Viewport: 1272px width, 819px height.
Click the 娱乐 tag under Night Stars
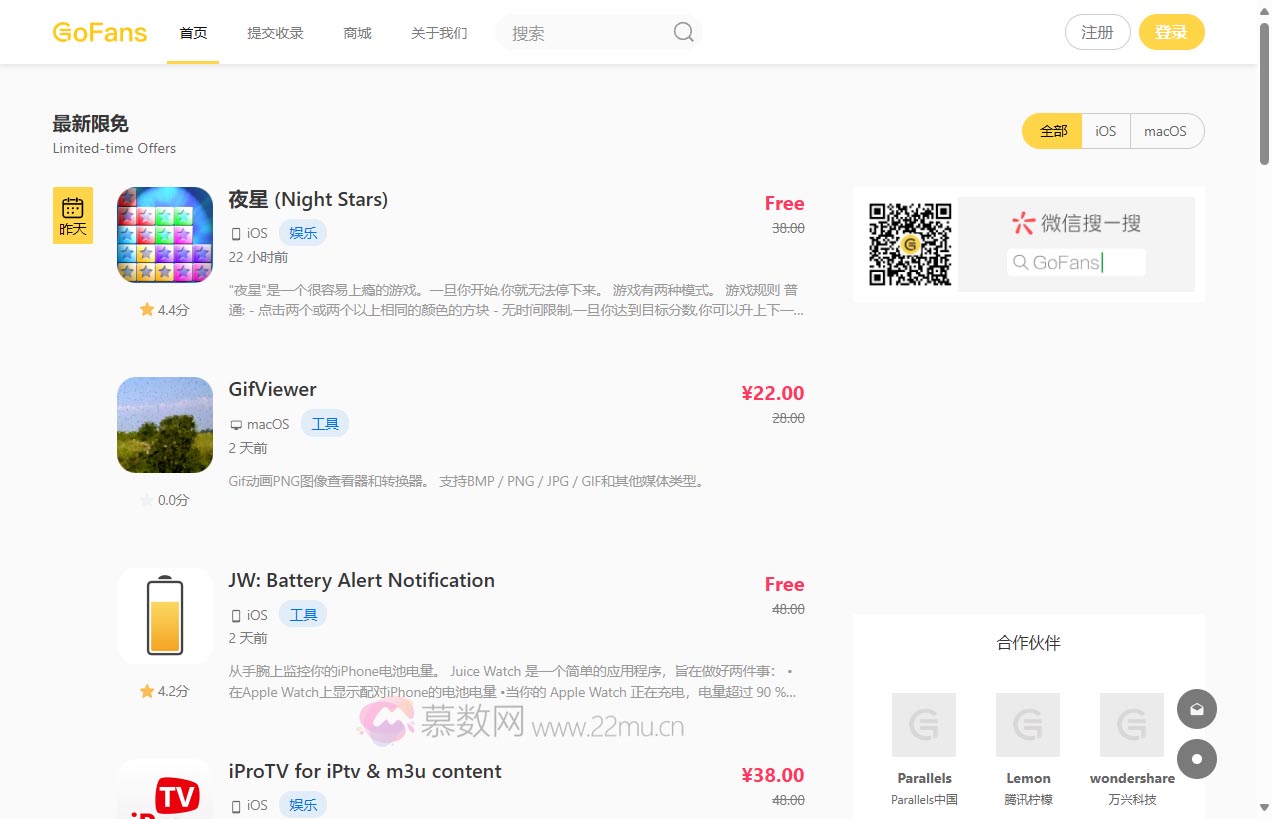303,233
